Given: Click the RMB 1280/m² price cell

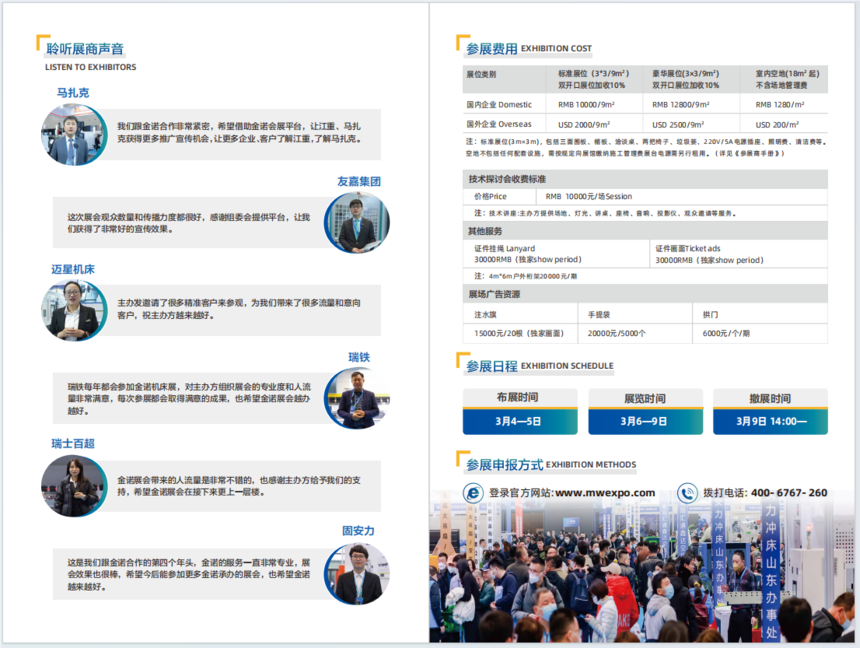Looking at the screenshot, I should [779, 104].
